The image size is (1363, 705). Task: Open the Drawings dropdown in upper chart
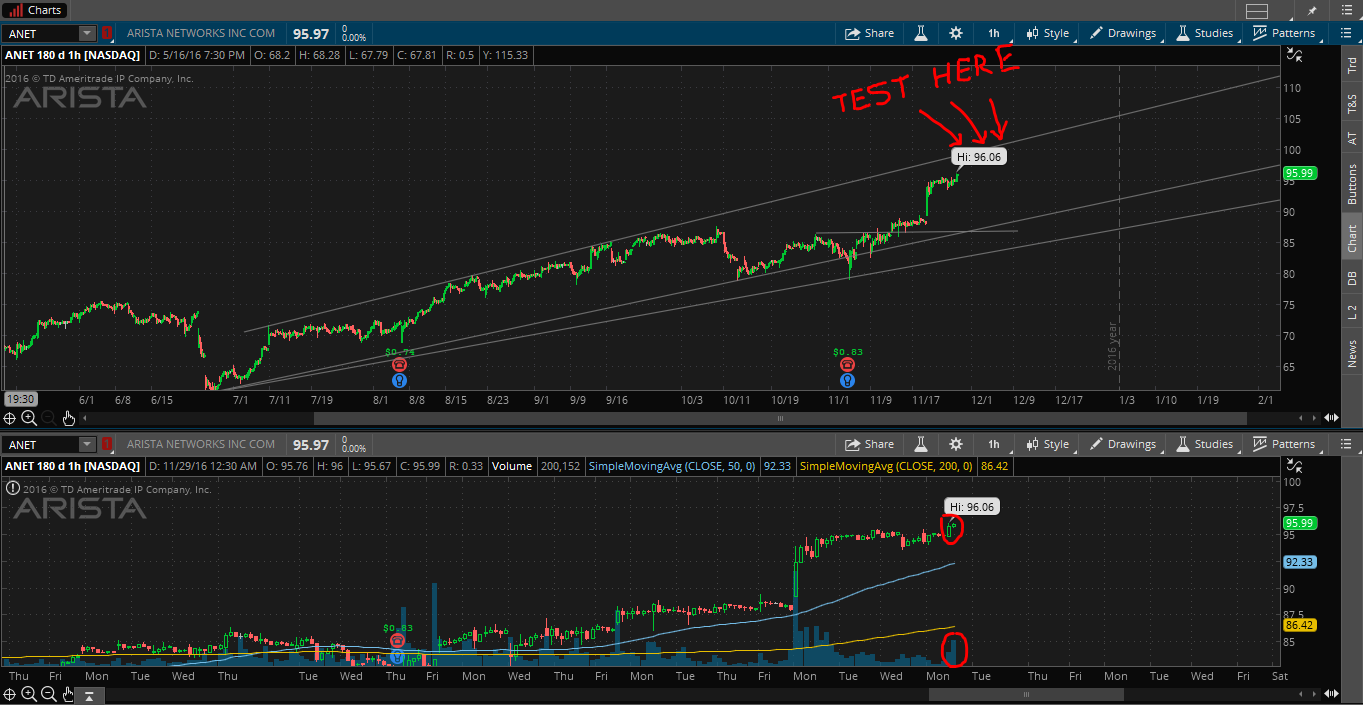coord(1123,33)
